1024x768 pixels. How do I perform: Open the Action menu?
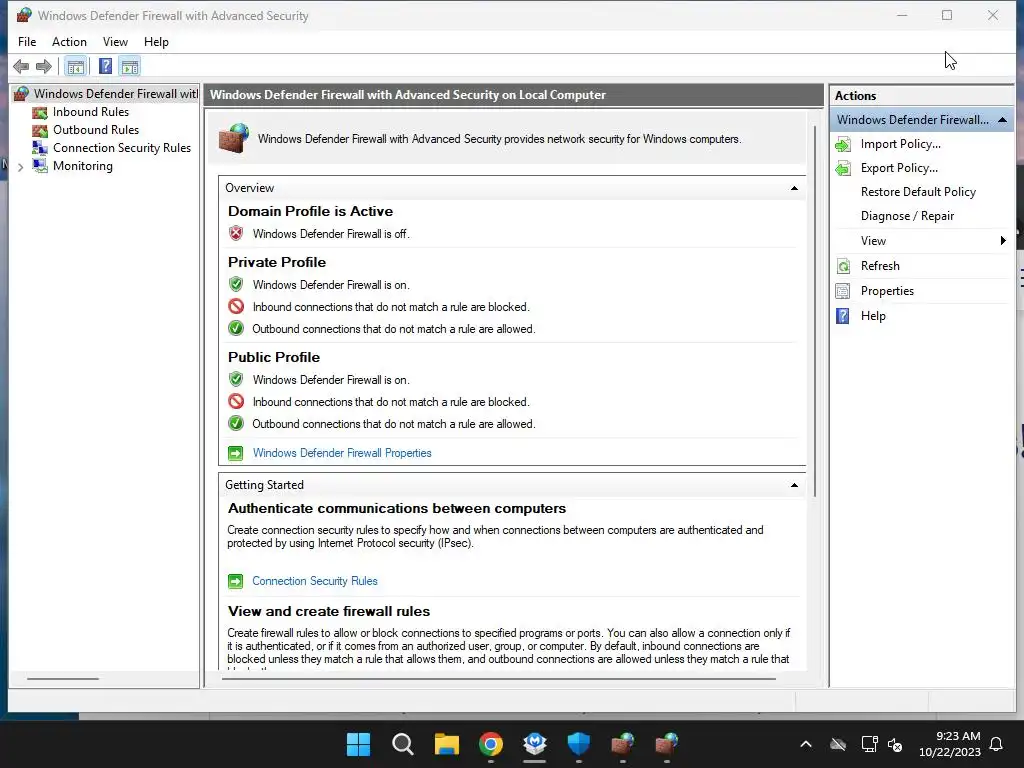(x=69, y=42)
